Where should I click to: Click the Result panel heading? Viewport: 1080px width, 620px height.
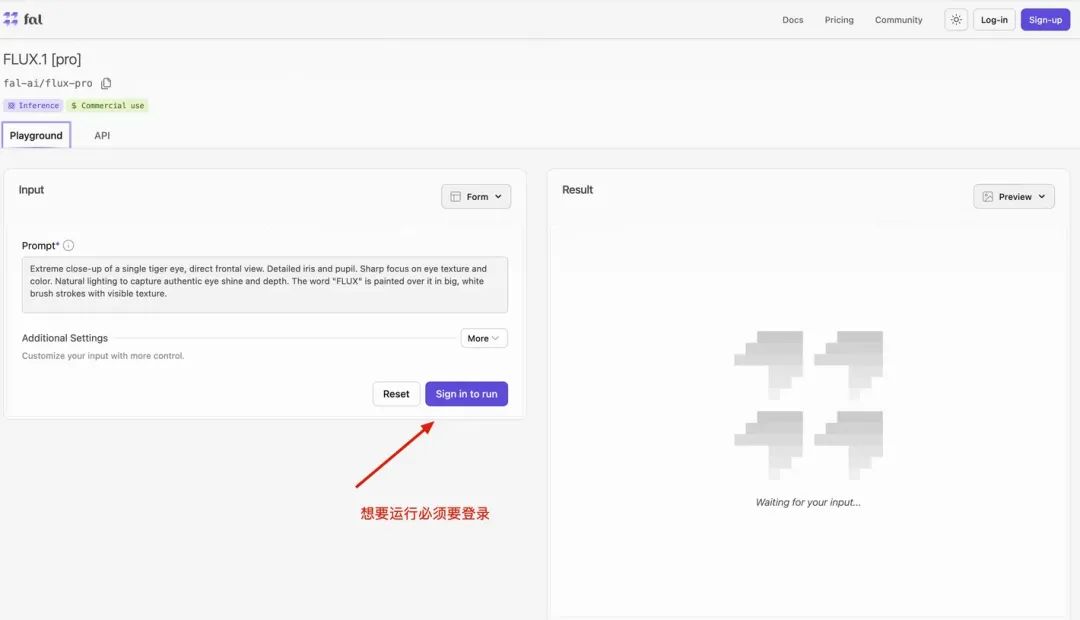tap(577, 189)
